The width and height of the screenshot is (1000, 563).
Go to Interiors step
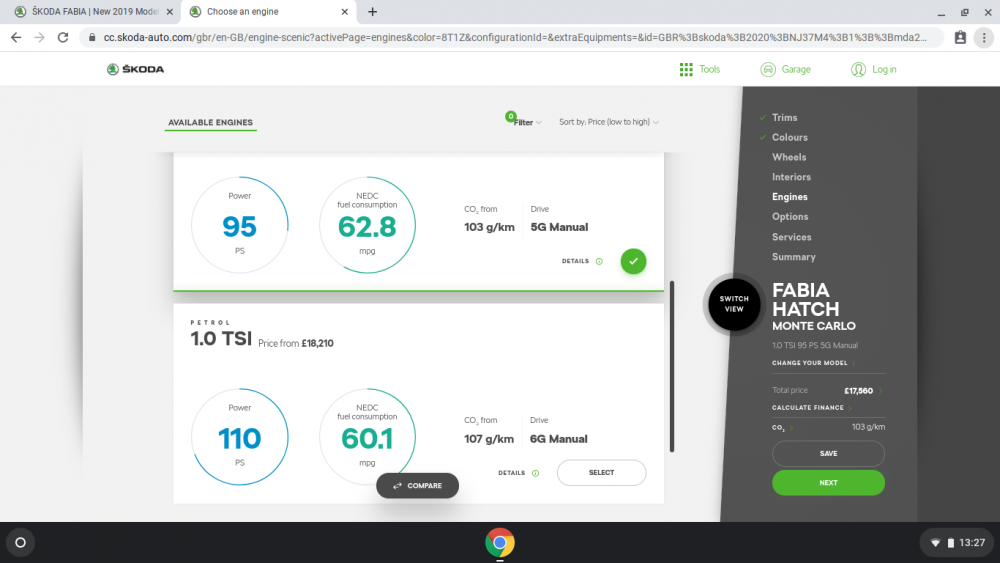(791, 177)
